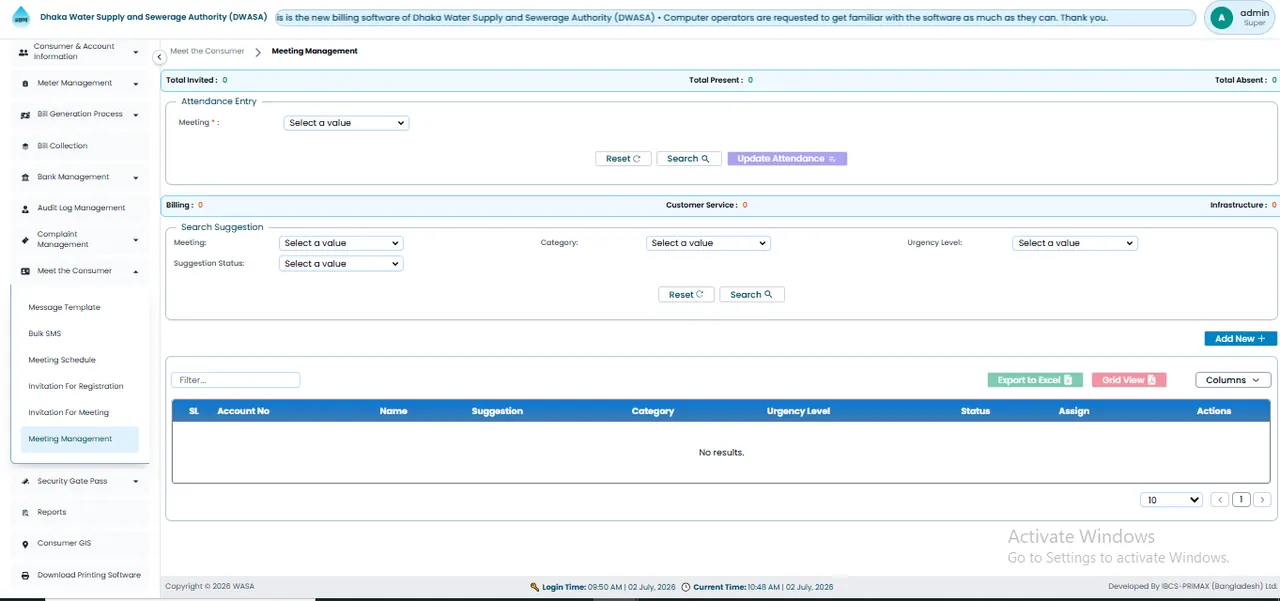Click the Filter input field
This screenshot has width=1280, height=601.
(236, 380)
